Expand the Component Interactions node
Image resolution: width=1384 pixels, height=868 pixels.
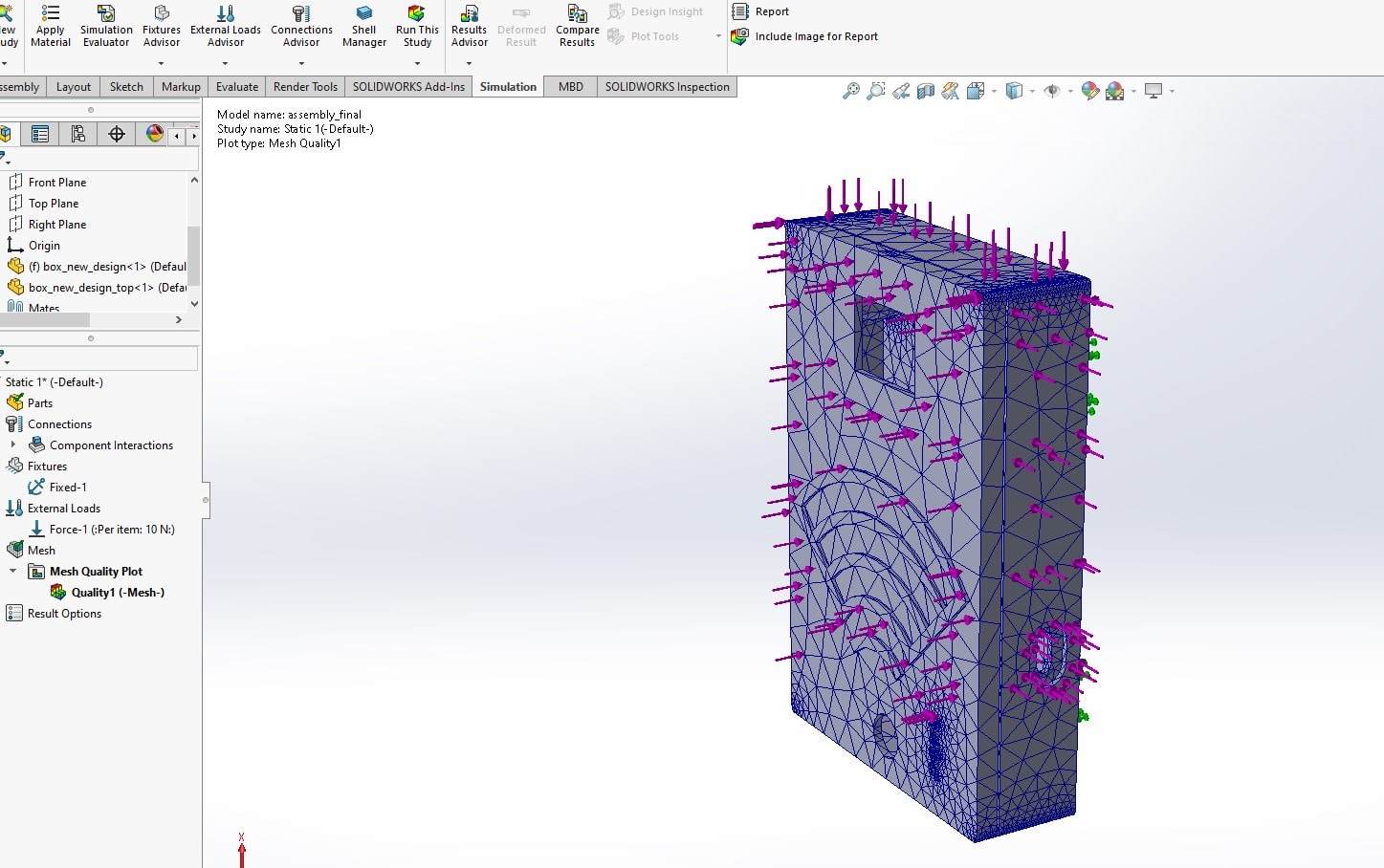point(12,445)
